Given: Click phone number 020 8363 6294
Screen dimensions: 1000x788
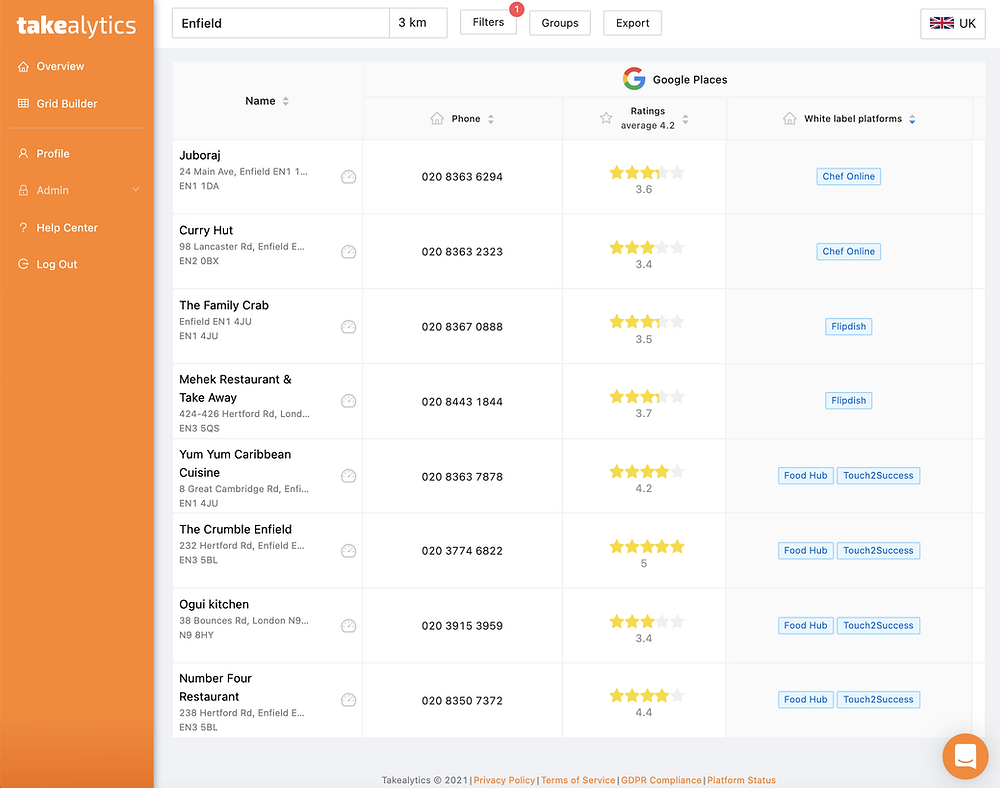Looking at the screenshot, I should pos(462,177).
